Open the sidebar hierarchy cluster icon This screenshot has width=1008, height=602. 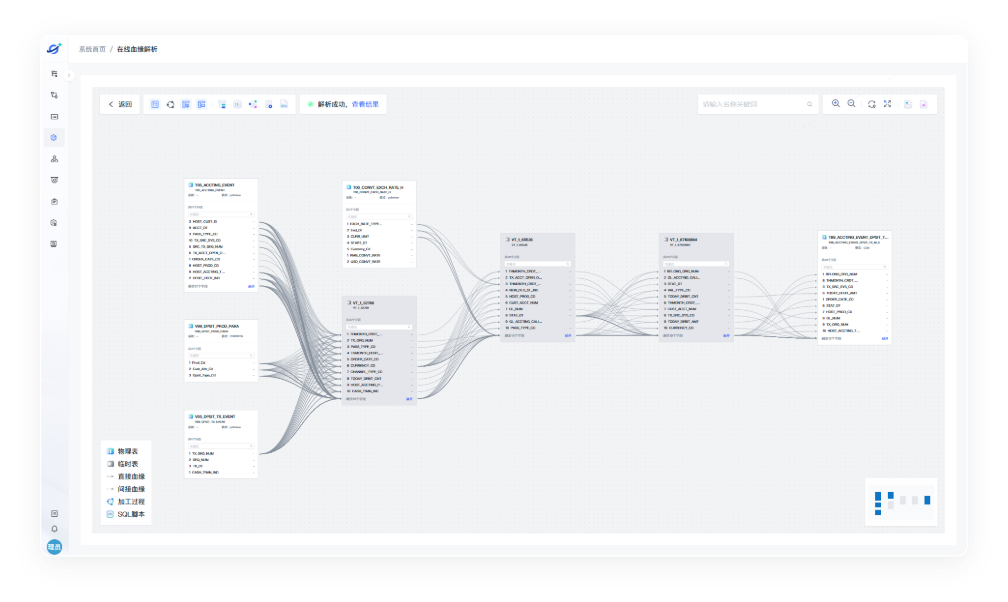(54, 159)
